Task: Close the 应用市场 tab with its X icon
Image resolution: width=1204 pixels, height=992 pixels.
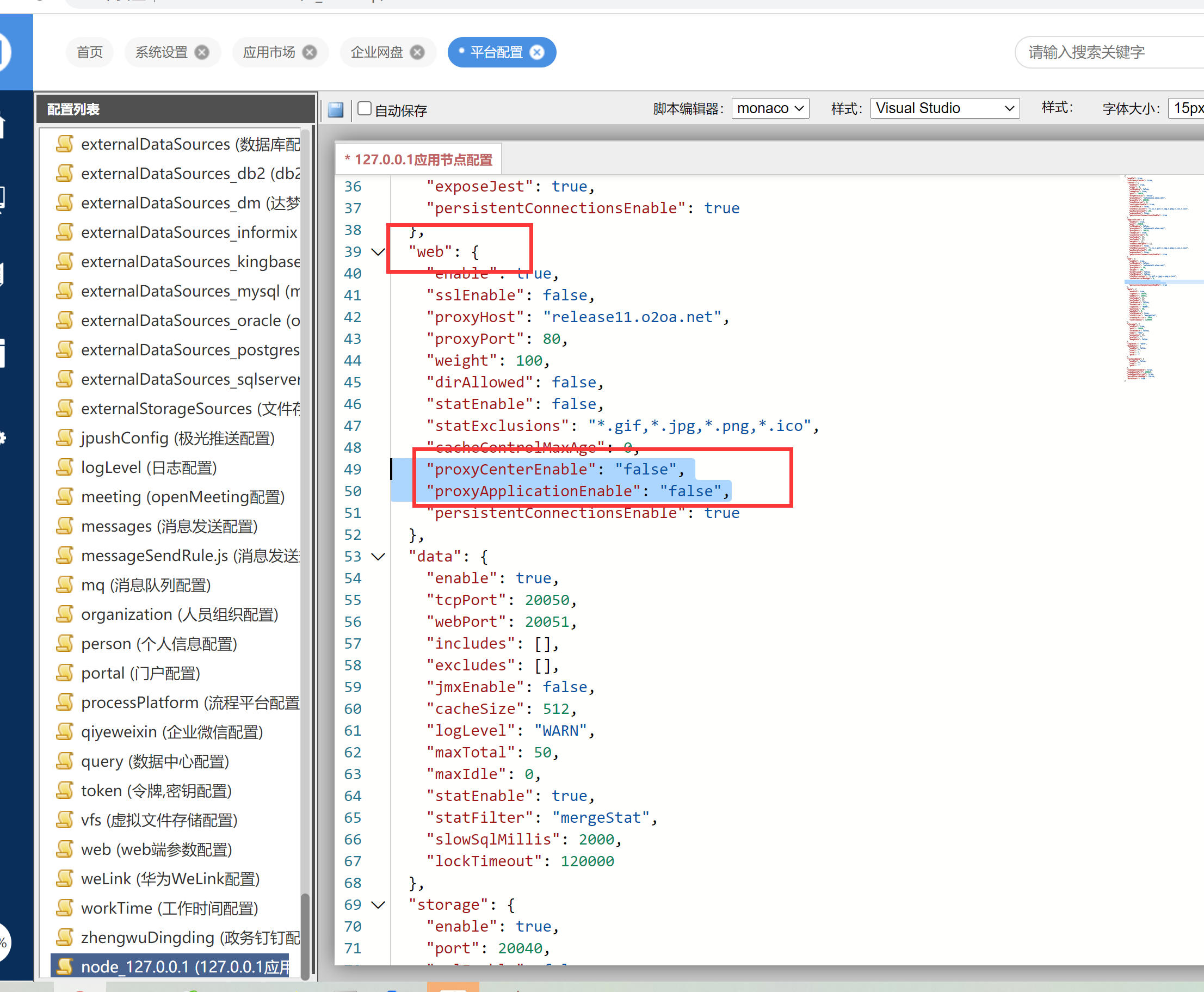Action: pyautogui.click(x=310, y=53)
